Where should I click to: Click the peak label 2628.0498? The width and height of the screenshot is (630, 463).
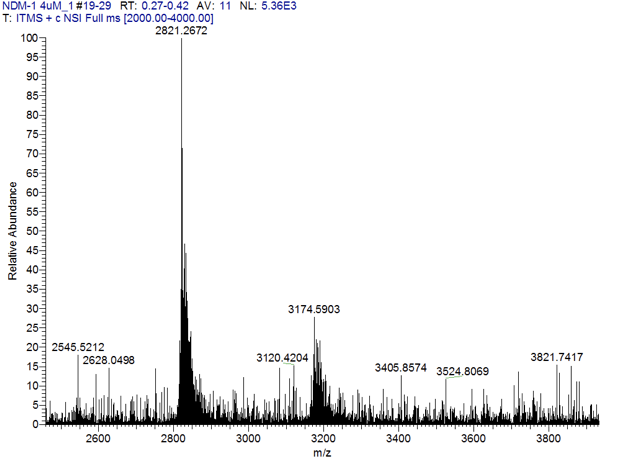pos(108,360)
